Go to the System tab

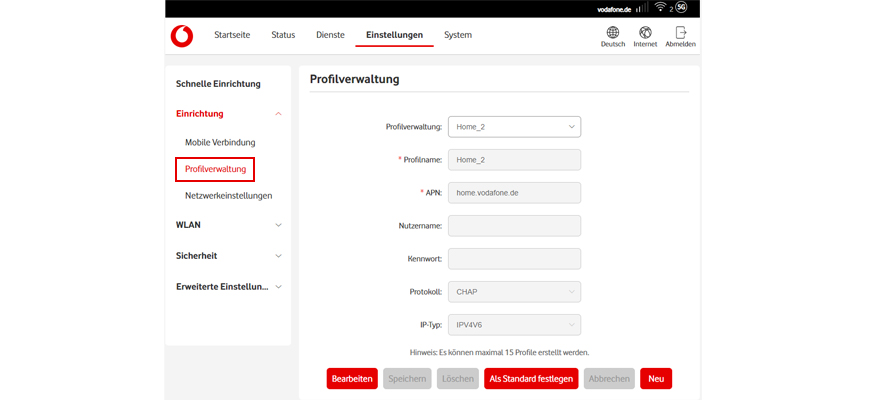point(458,35)
